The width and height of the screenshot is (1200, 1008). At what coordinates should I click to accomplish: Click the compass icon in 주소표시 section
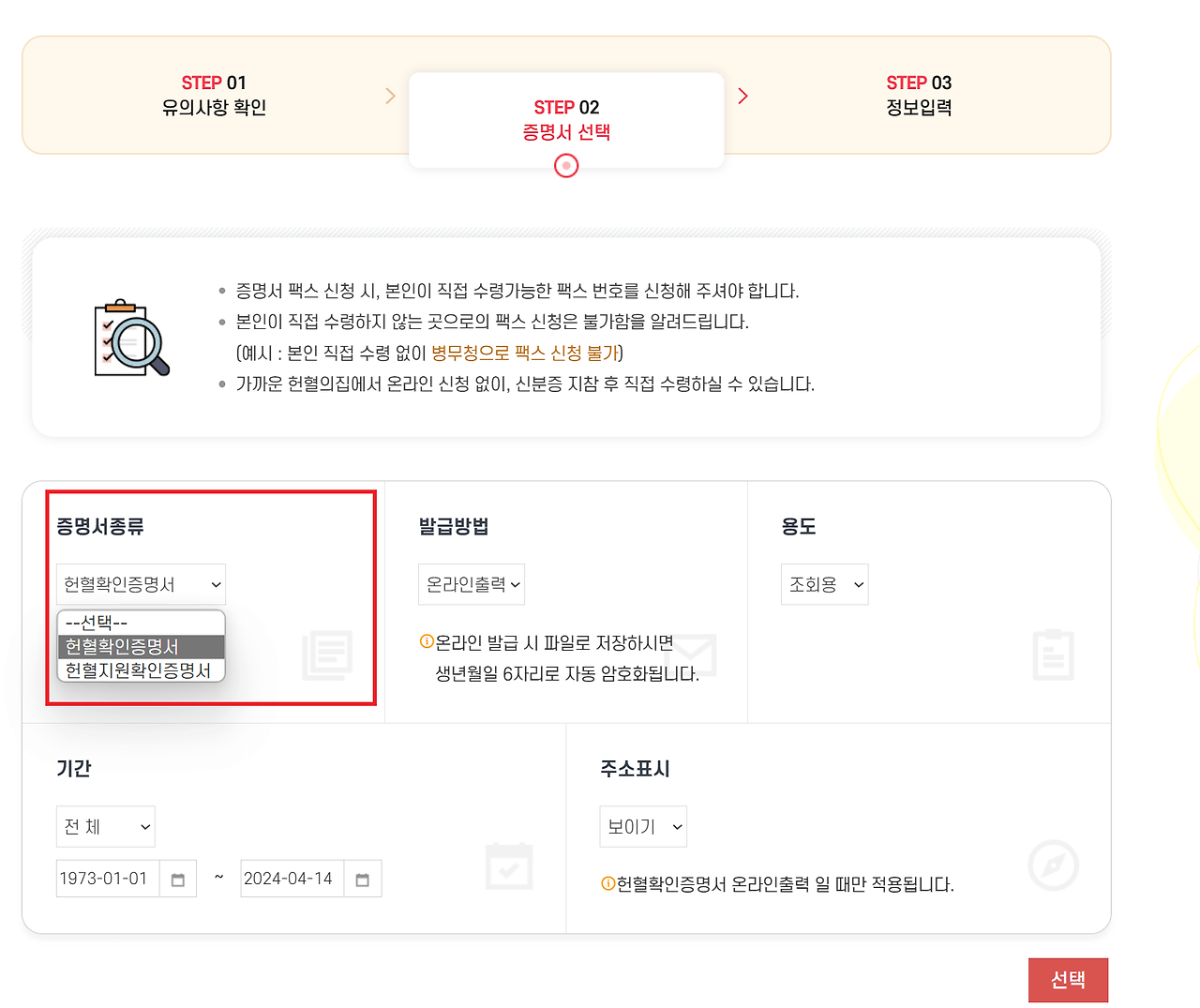(x=1053, y=866)
